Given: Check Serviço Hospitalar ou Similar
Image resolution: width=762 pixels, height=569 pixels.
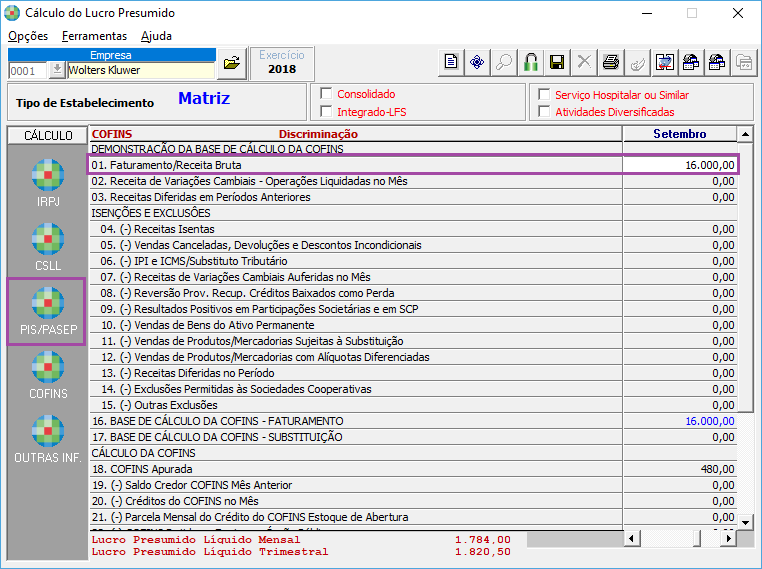Looking at the screenshot, I should [x=544, y=94].
